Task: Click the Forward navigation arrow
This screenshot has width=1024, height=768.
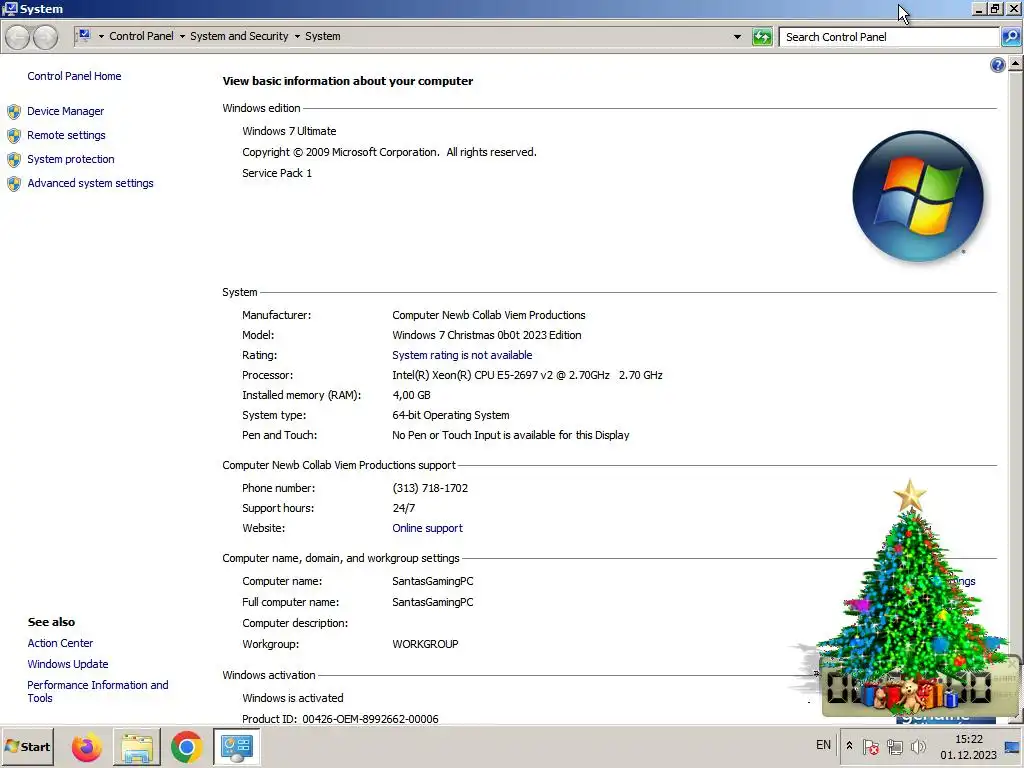Action: click(x=45, y=37)
